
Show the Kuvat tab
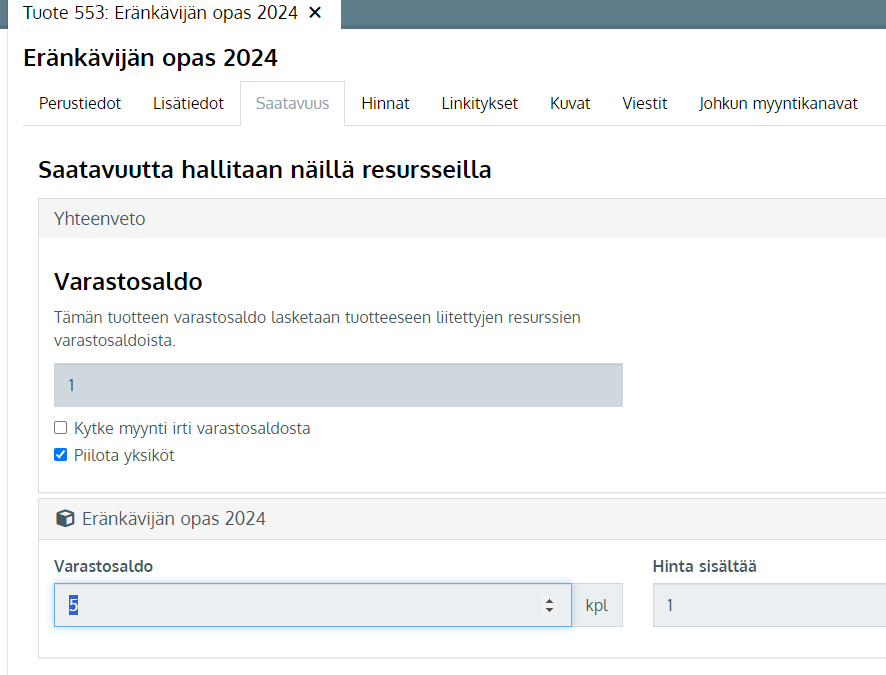tap(570, 103)
